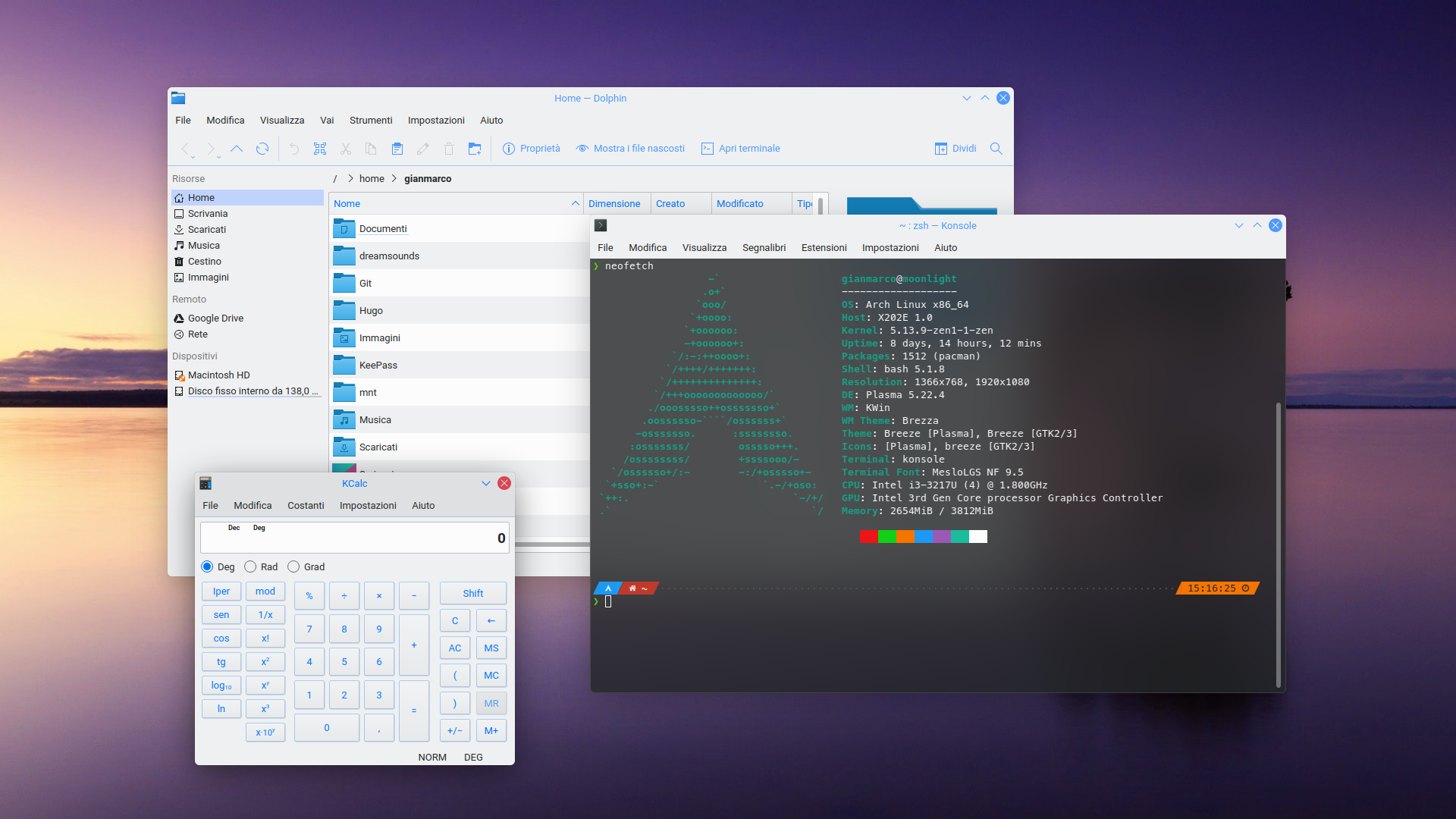Click Select All icon in Dolphin toolbar
This screenshot has height=819, width=1456.
coord(320,149)
